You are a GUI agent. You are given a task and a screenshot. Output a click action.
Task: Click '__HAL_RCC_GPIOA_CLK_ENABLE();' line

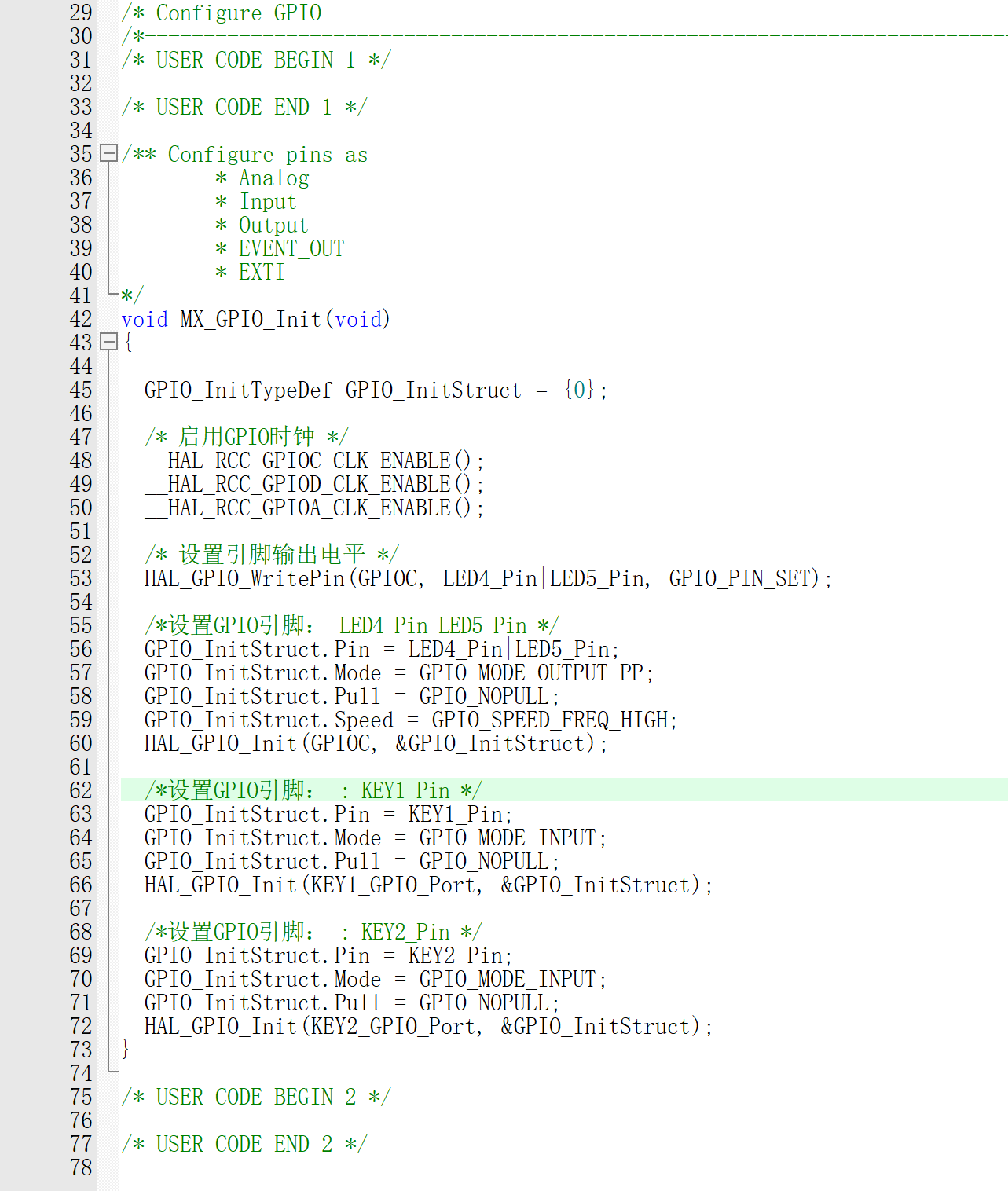pyautogui.click(x=314, y=508)
